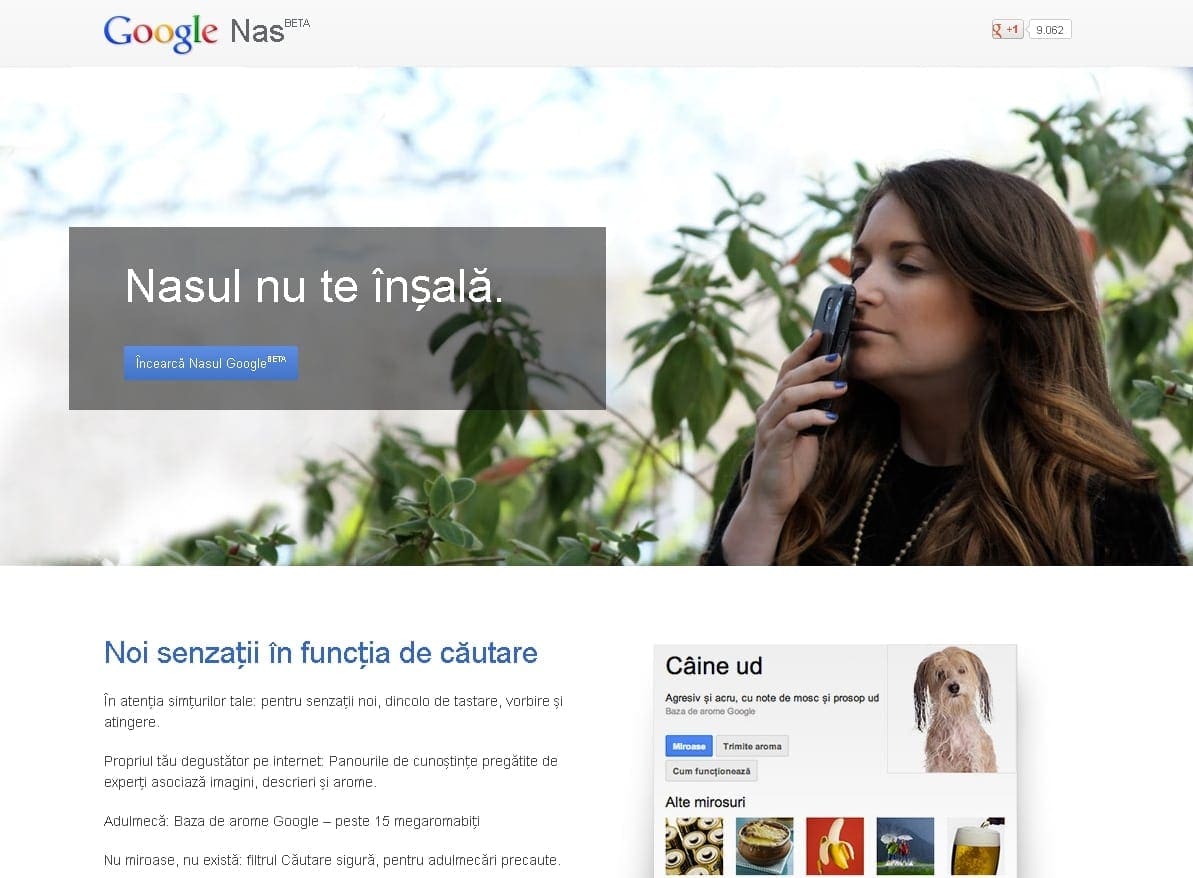
Task: Click the 'Baza de arome Google' source text
Action: tap(710, 712)
